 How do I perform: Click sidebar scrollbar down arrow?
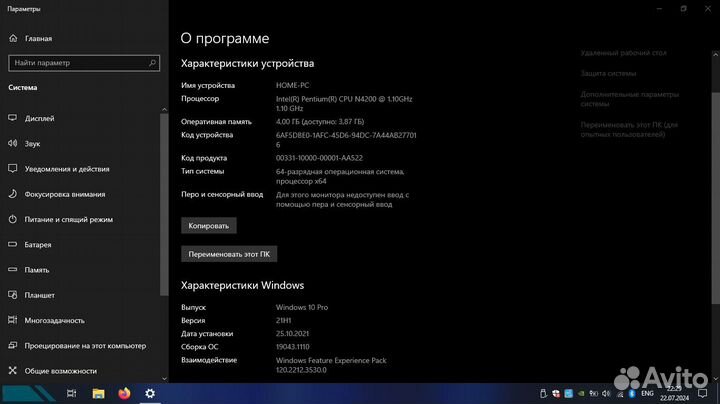click(x=164, y=379)
